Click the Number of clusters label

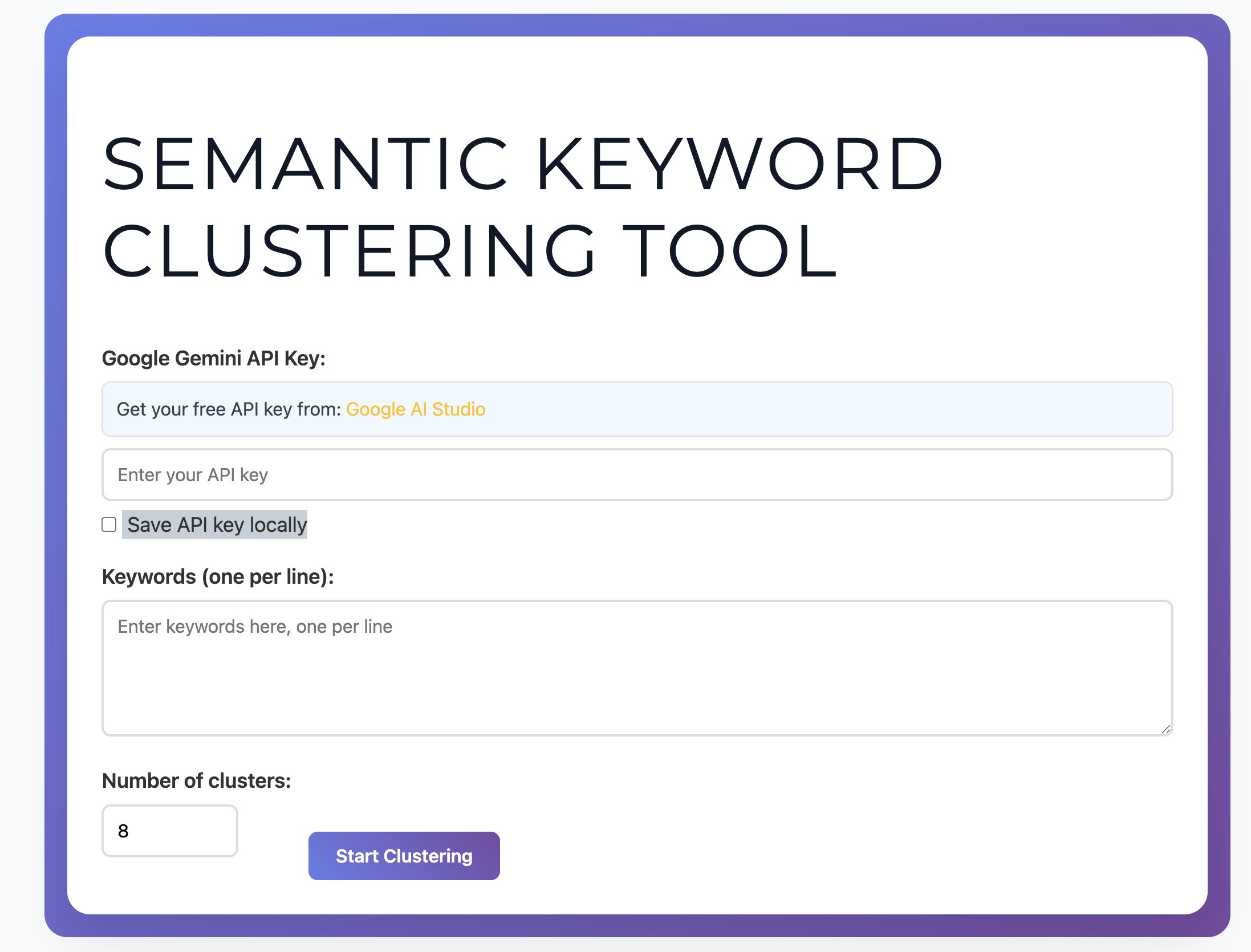click(196, 780)
